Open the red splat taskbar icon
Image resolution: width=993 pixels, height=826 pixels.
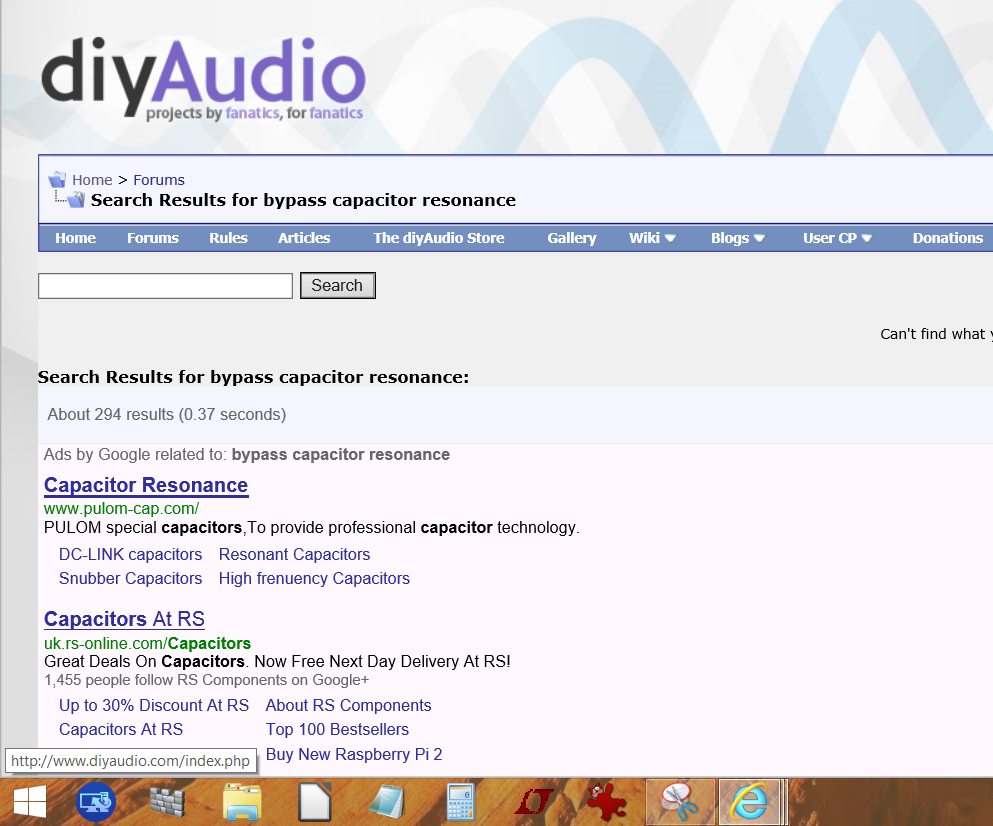[x=606, y=802]
